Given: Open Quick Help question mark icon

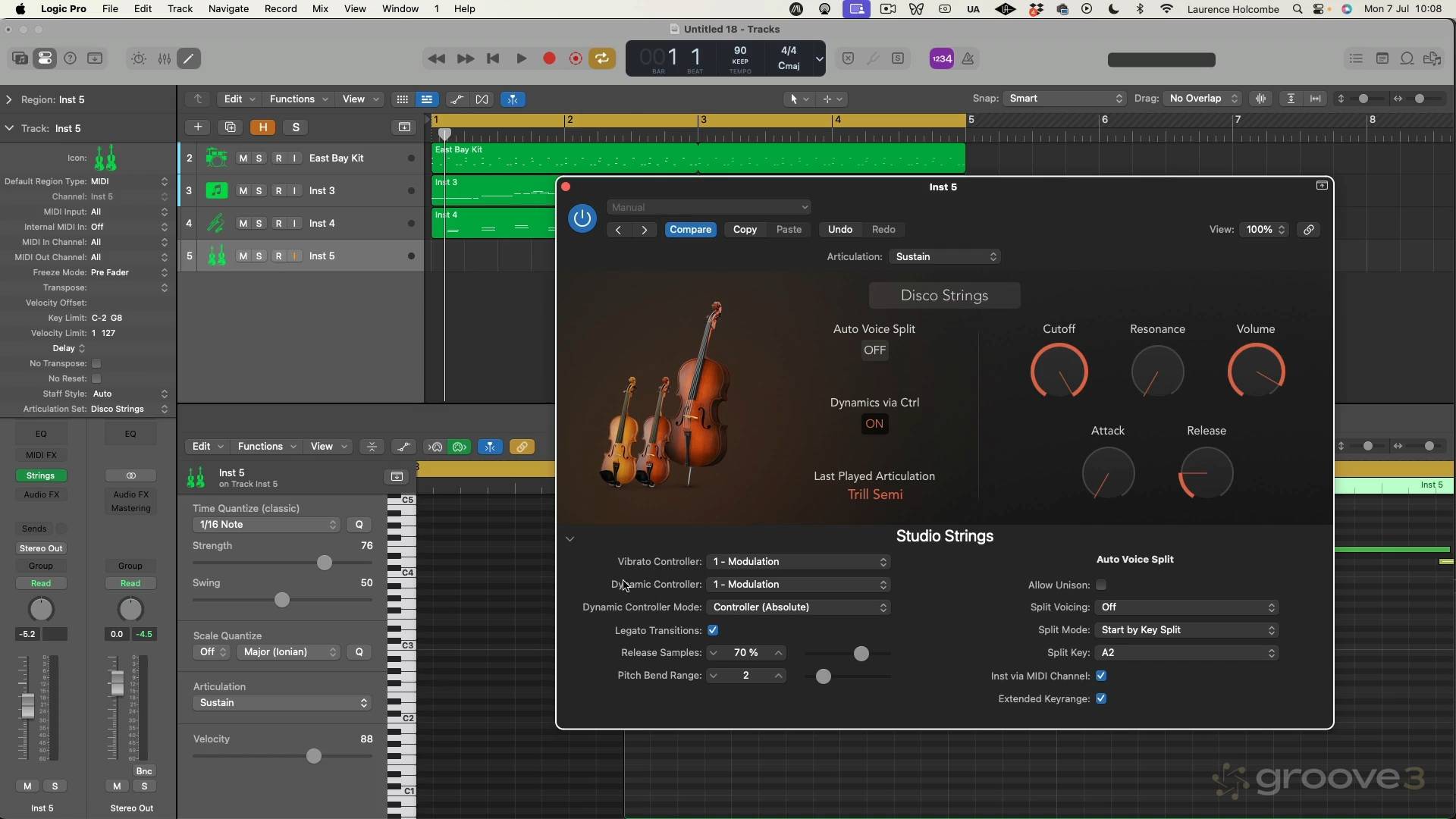Looking at the screenshot, I should [71, 58].
